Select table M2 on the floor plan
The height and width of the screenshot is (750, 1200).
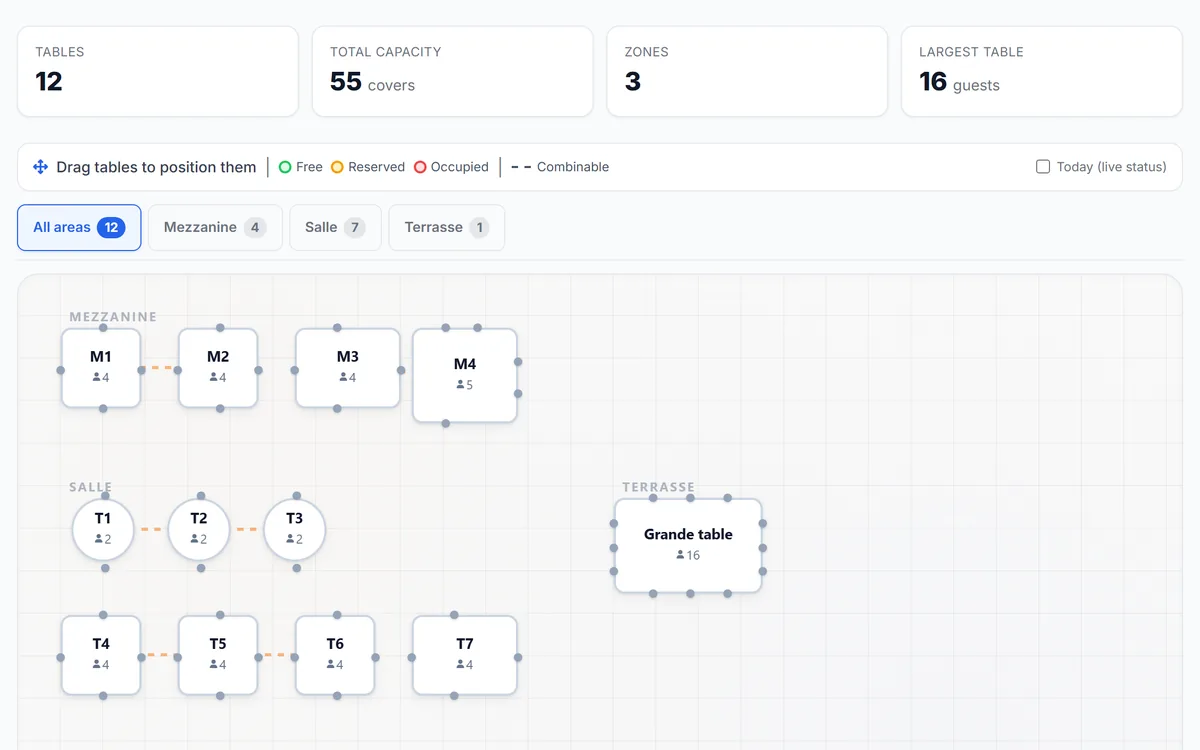(218, 368)
